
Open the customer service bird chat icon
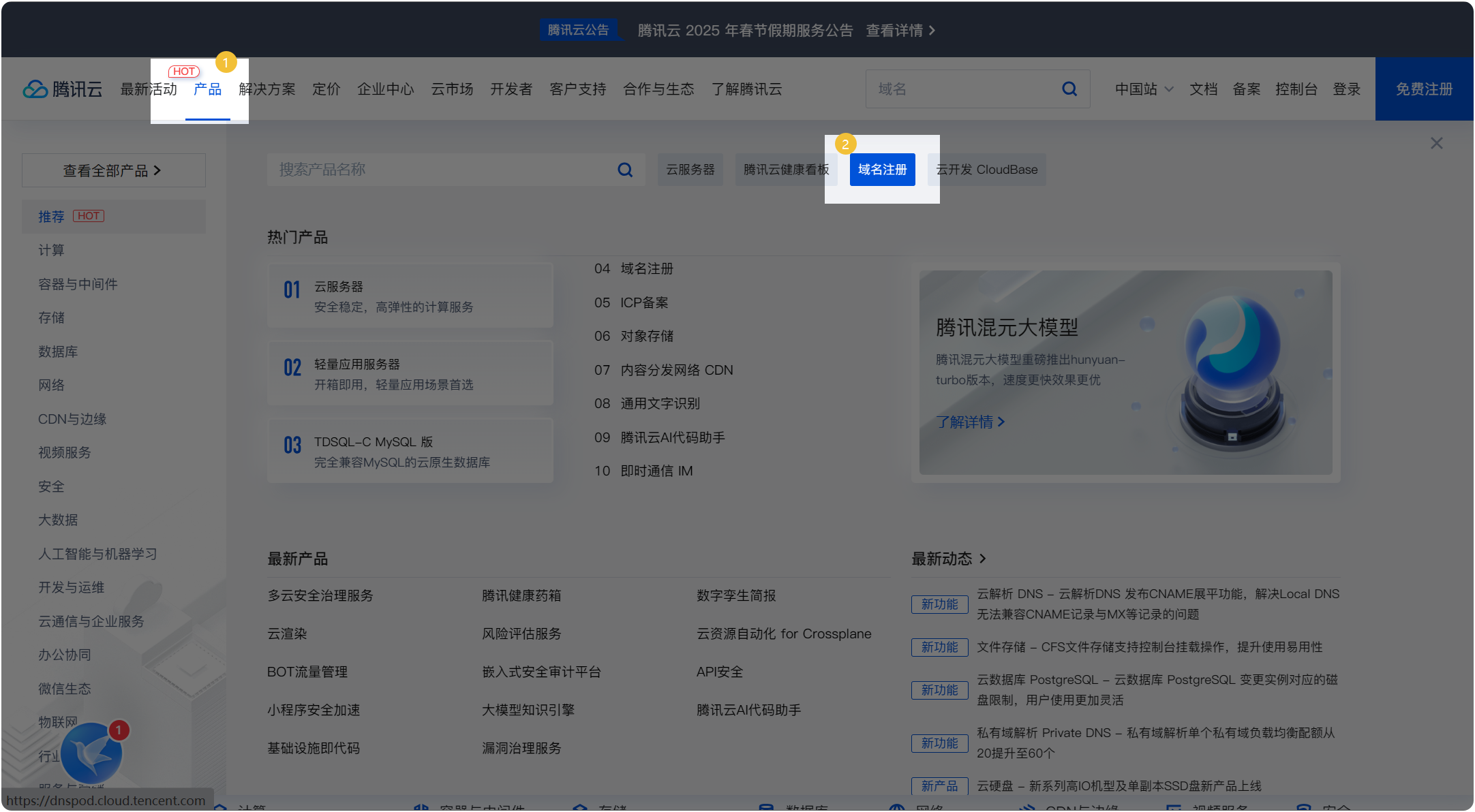[x=93, y=753]
